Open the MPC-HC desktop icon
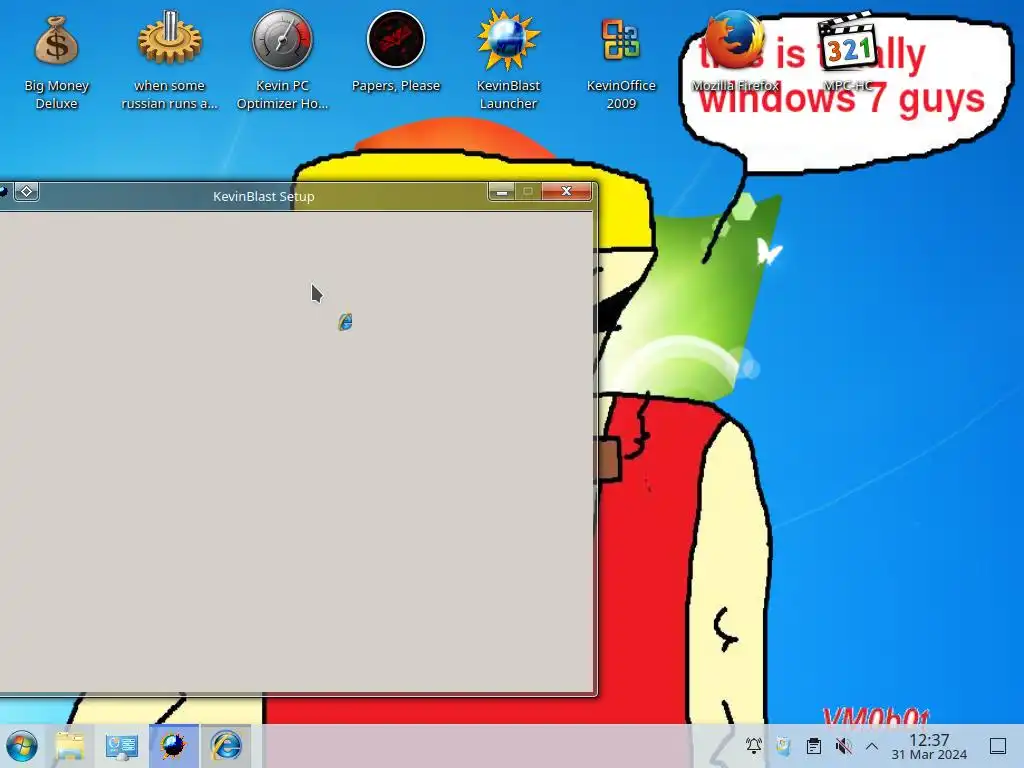1024x768 pixels. point(848,40)
